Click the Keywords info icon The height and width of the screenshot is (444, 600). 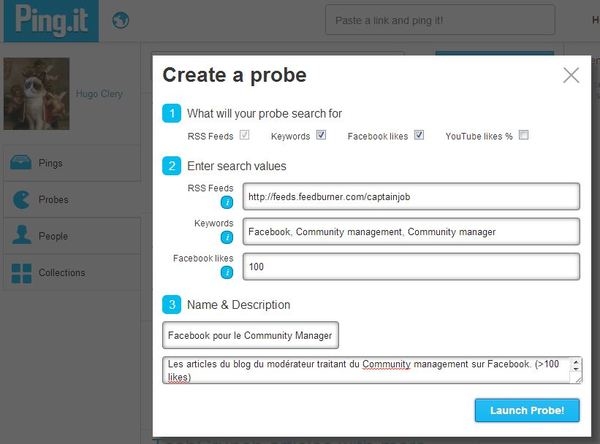[x=227, y=237]
